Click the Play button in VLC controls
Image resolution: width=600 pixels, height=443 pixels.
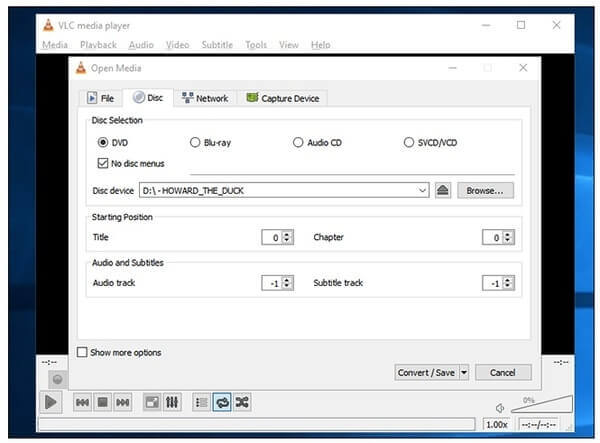51,402
